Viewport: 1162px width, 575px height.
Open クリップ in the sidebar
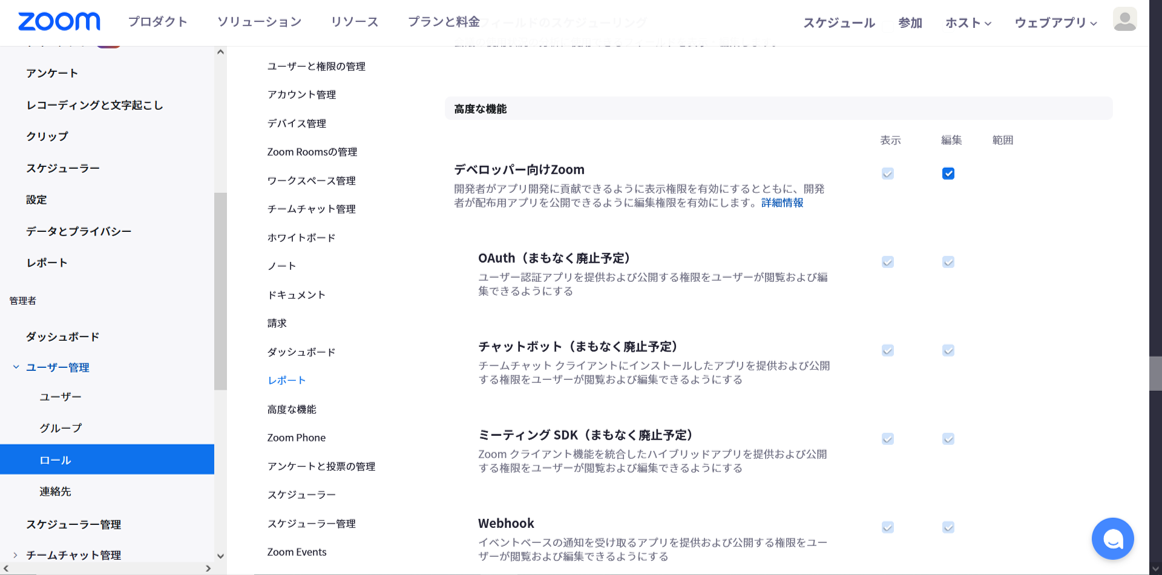(x=47, y=136)
